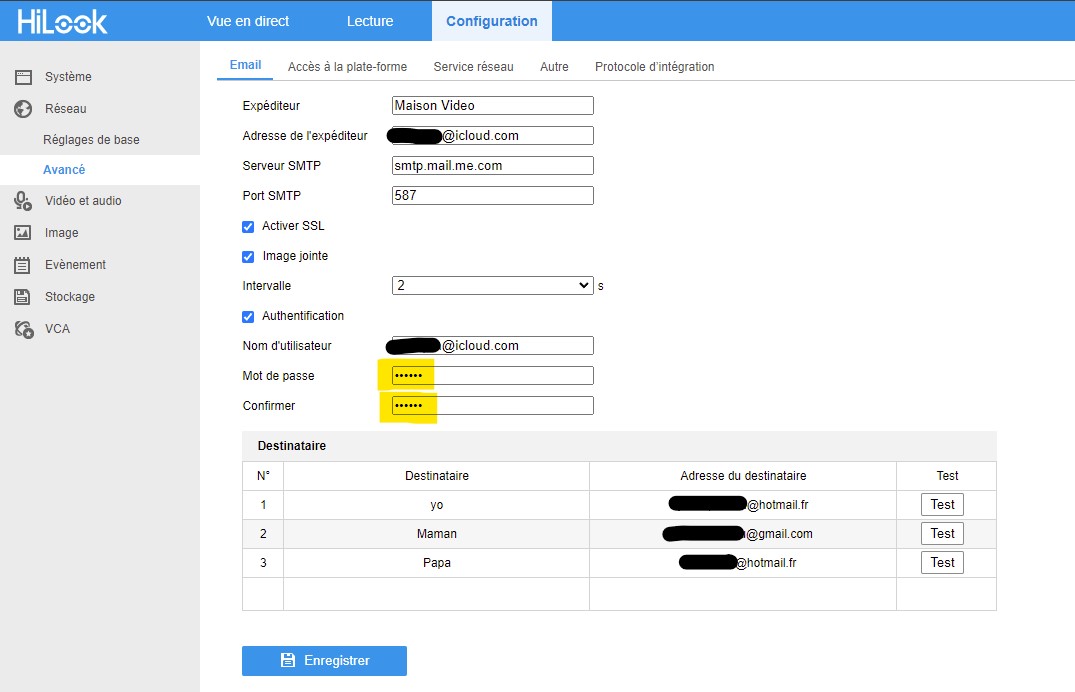The height and width of the screenshot is (692, 1075).
Task: Click the Image picture icon in sidebar
Action: point(23,233)
